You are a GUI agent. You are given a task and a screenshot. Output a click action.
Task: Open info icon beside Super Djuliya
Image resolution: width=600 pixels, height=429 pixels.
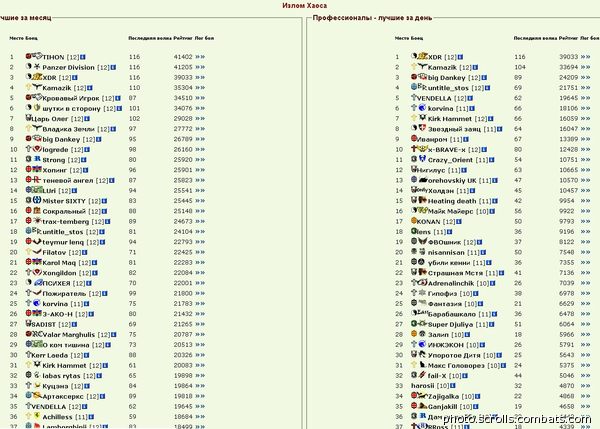tap(491, 325)
